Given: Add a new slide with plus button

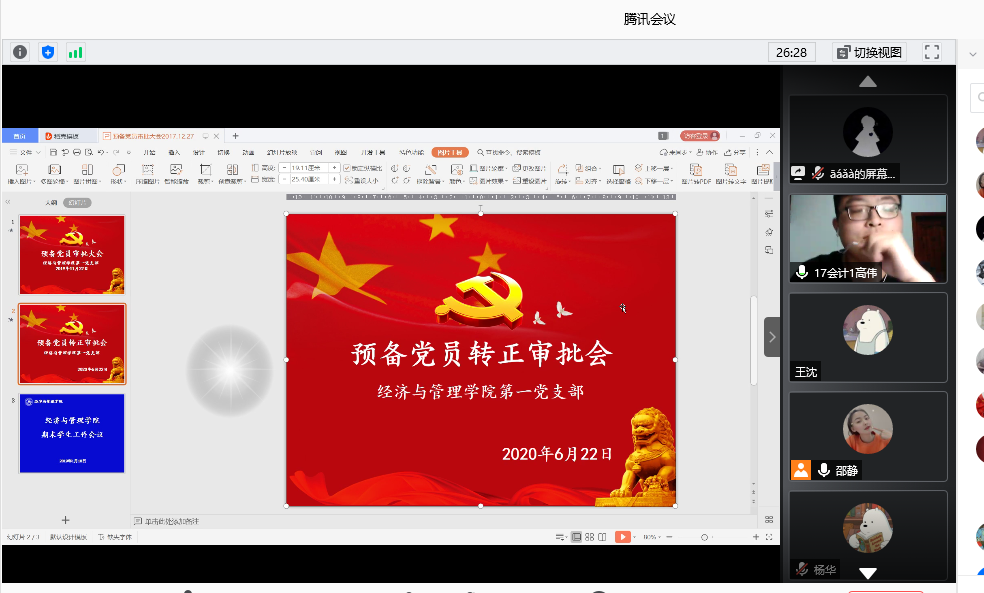Looking at the screenshot, I should [x=66, y=520].
